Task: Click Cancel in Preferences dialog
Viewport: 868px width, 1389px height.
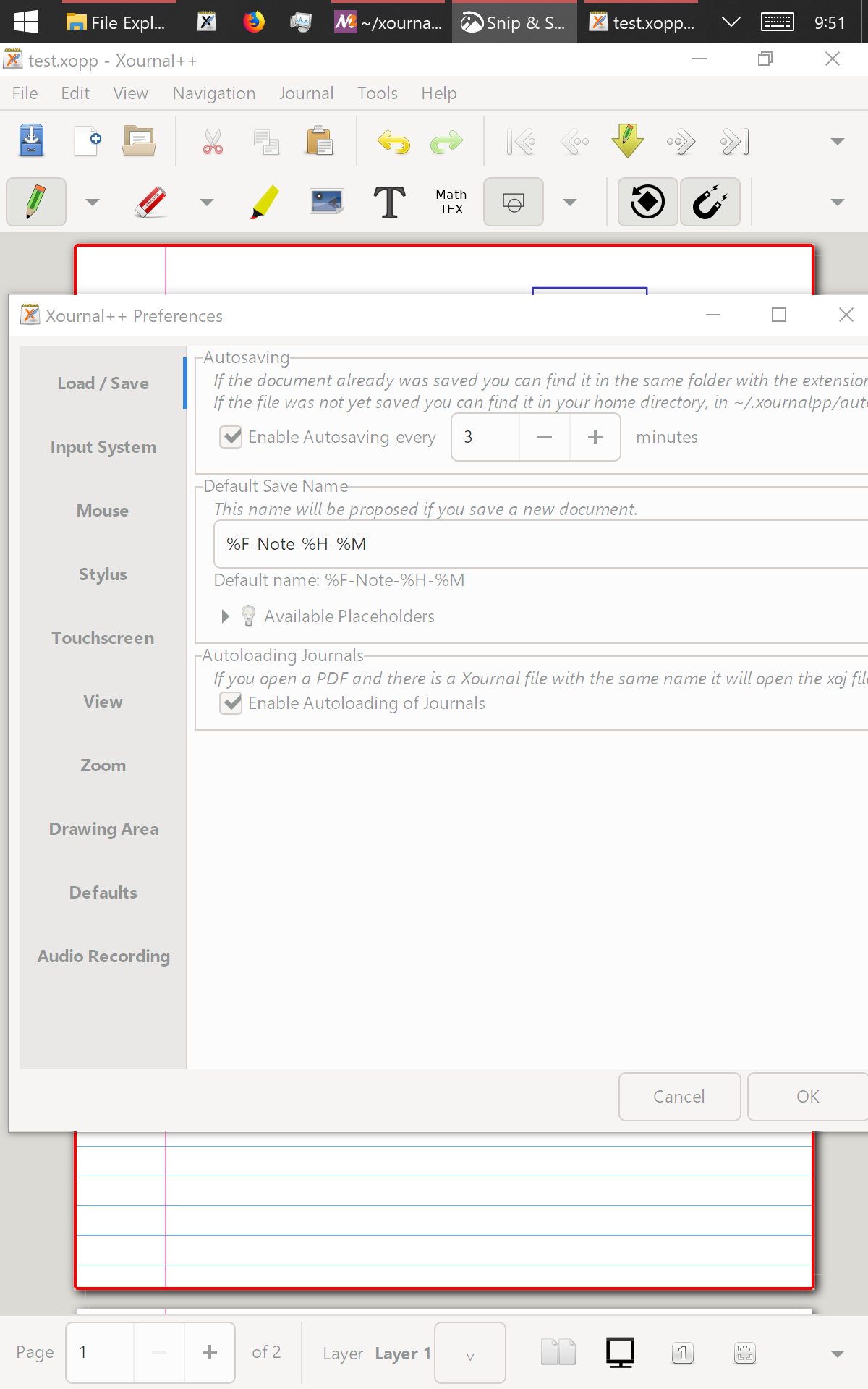Action: coord(679,1097)
